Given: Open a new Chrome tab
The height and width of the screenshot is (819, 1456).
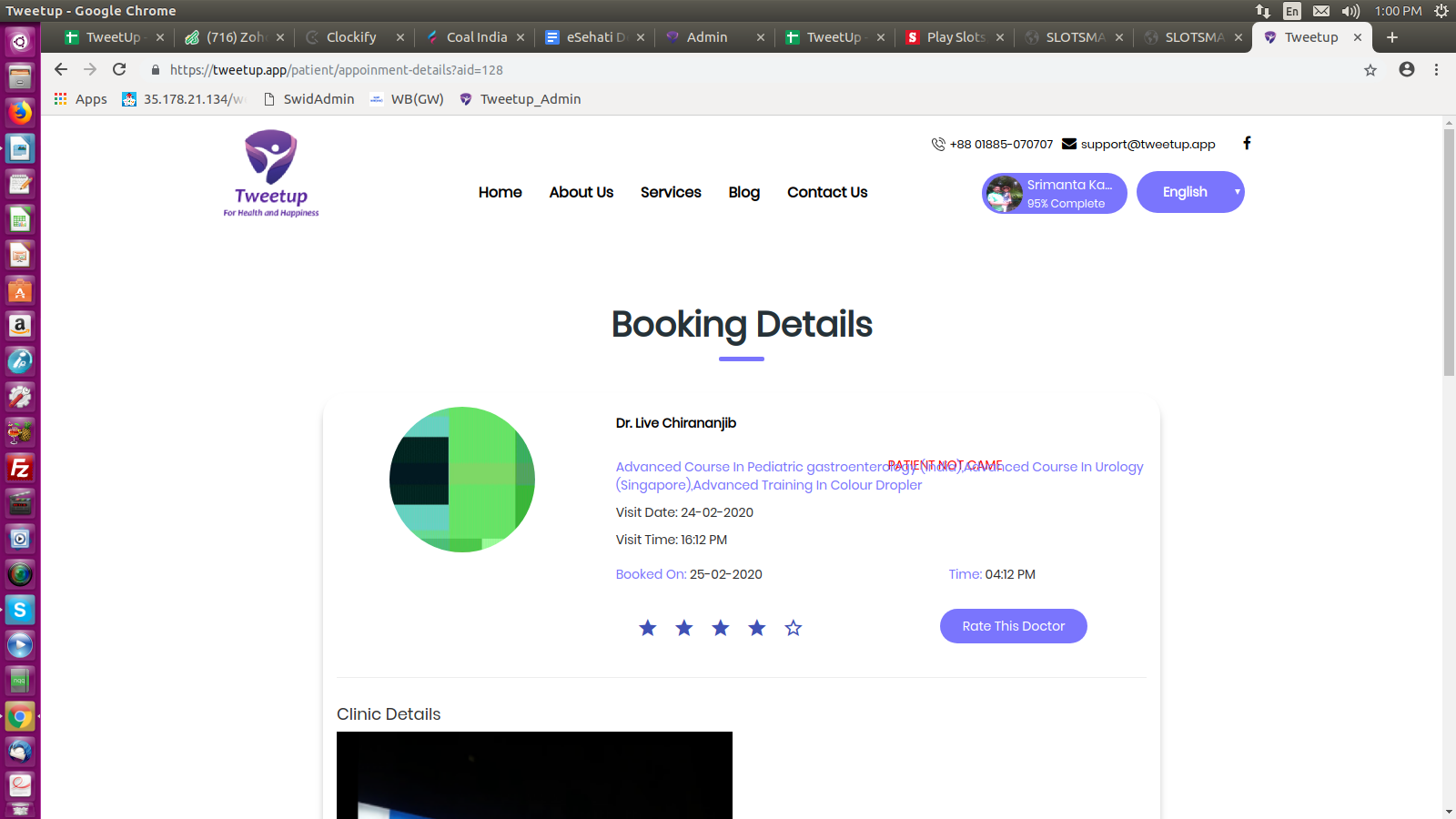Looking at the screenshot, I should (x=1391, y=37).
